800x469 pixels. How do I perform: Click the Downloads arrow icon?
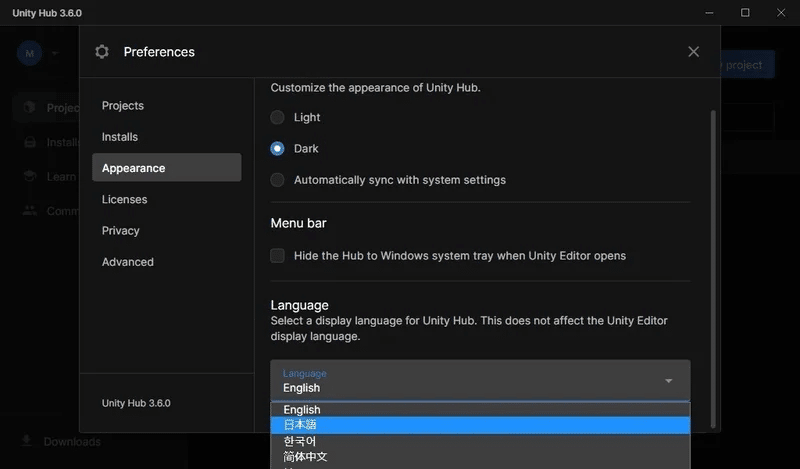[x=27, y=441]
